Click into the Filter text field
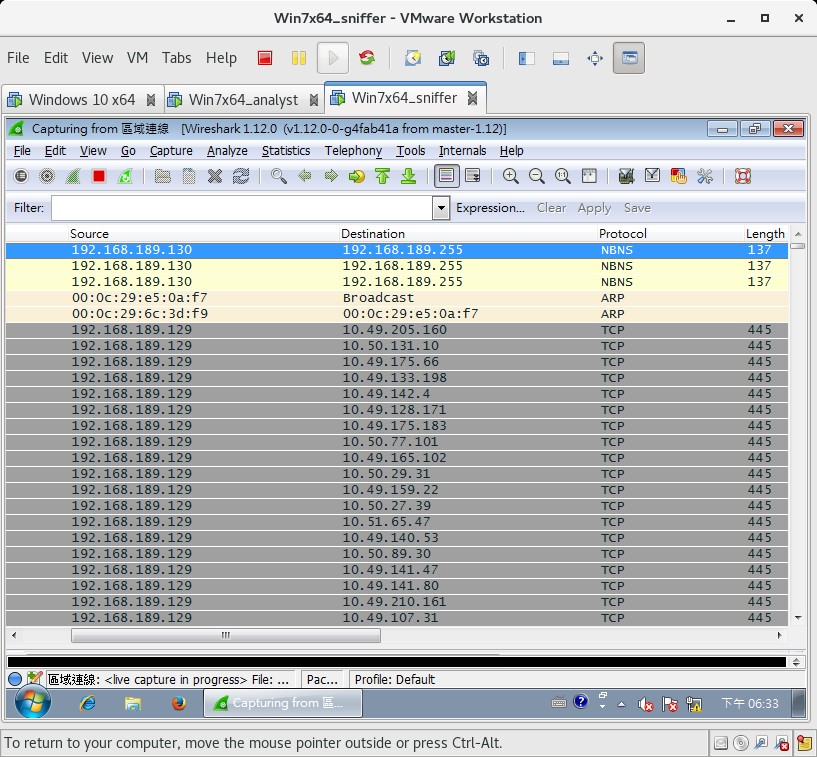Image resolution: width=817 pixels, height=757 pixels. [242, 208]
